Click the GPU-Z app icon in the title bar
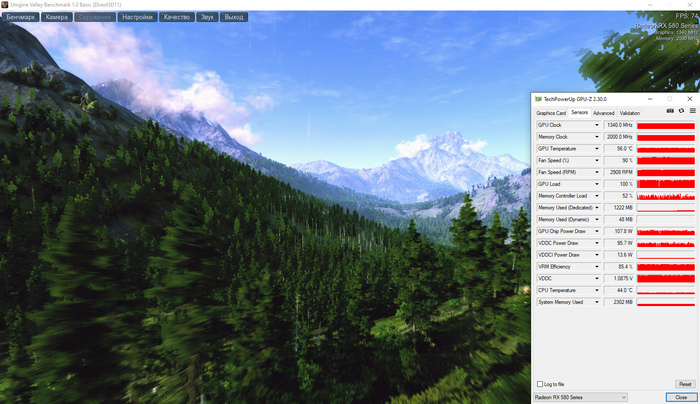 [x=538, y=99]
